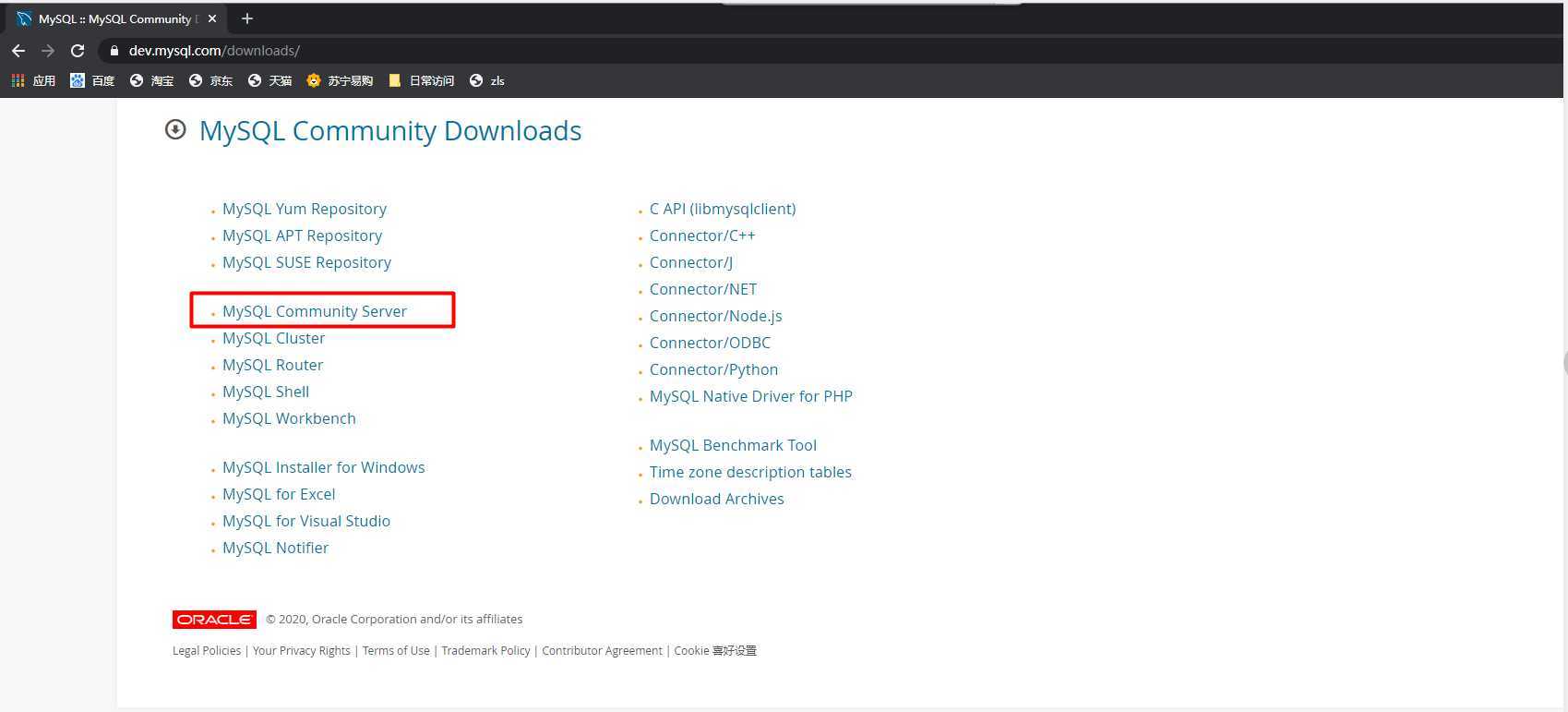This screenshot has height=712, width=1568.
Task: Open the 日常访问 bookmark folder
Action: (x=422, y=81)
